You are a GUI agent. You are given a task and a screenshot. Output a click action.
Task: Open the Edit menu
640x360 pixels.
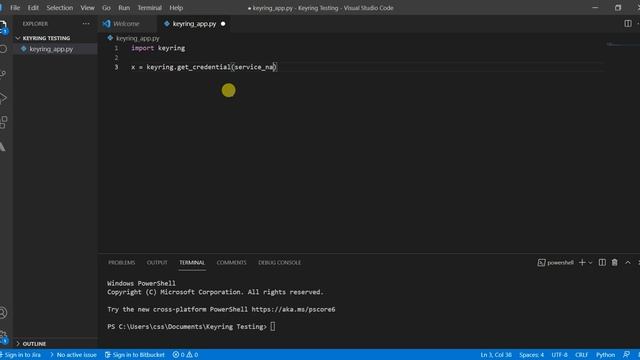tap(33, 8)
